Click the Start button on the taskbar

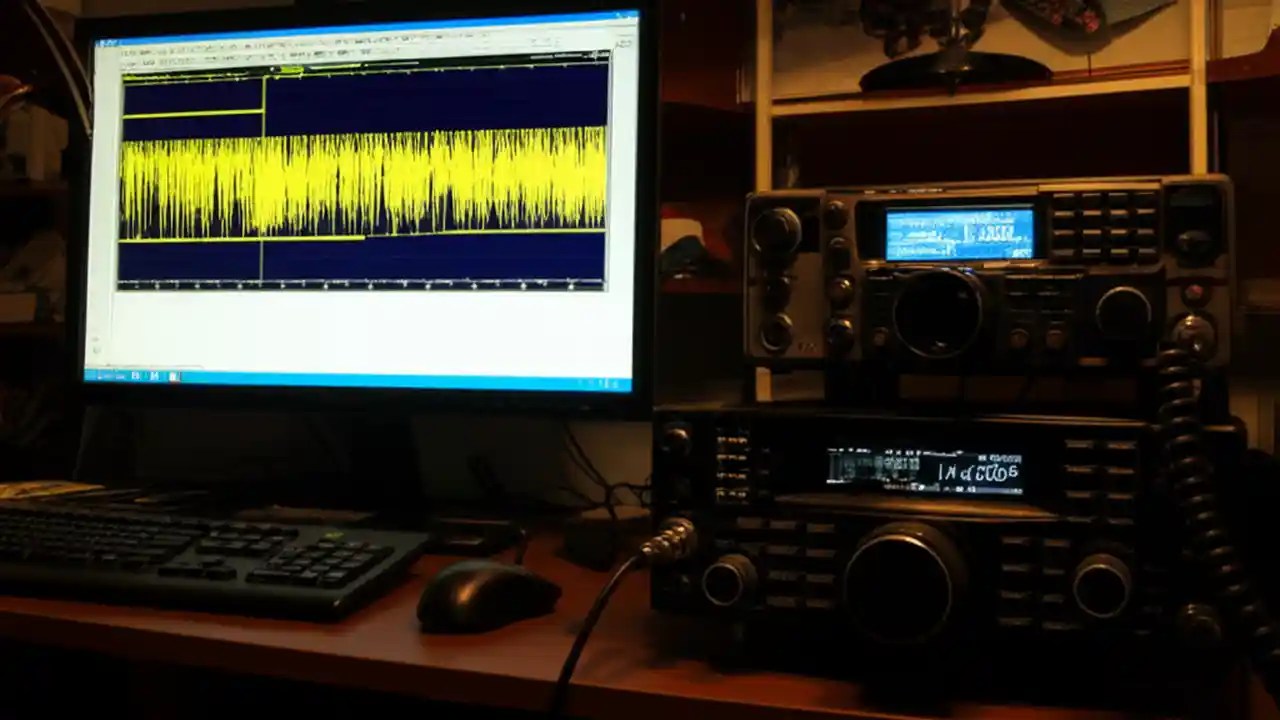coord(95,377)
